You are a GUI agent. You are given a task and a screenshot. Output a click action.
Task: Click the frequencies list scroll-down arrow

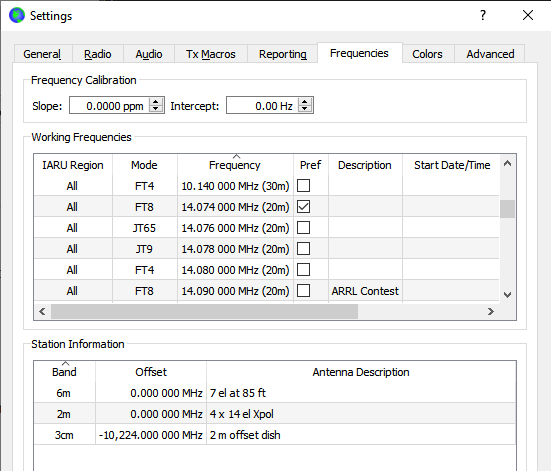click(x=507, y=295)
